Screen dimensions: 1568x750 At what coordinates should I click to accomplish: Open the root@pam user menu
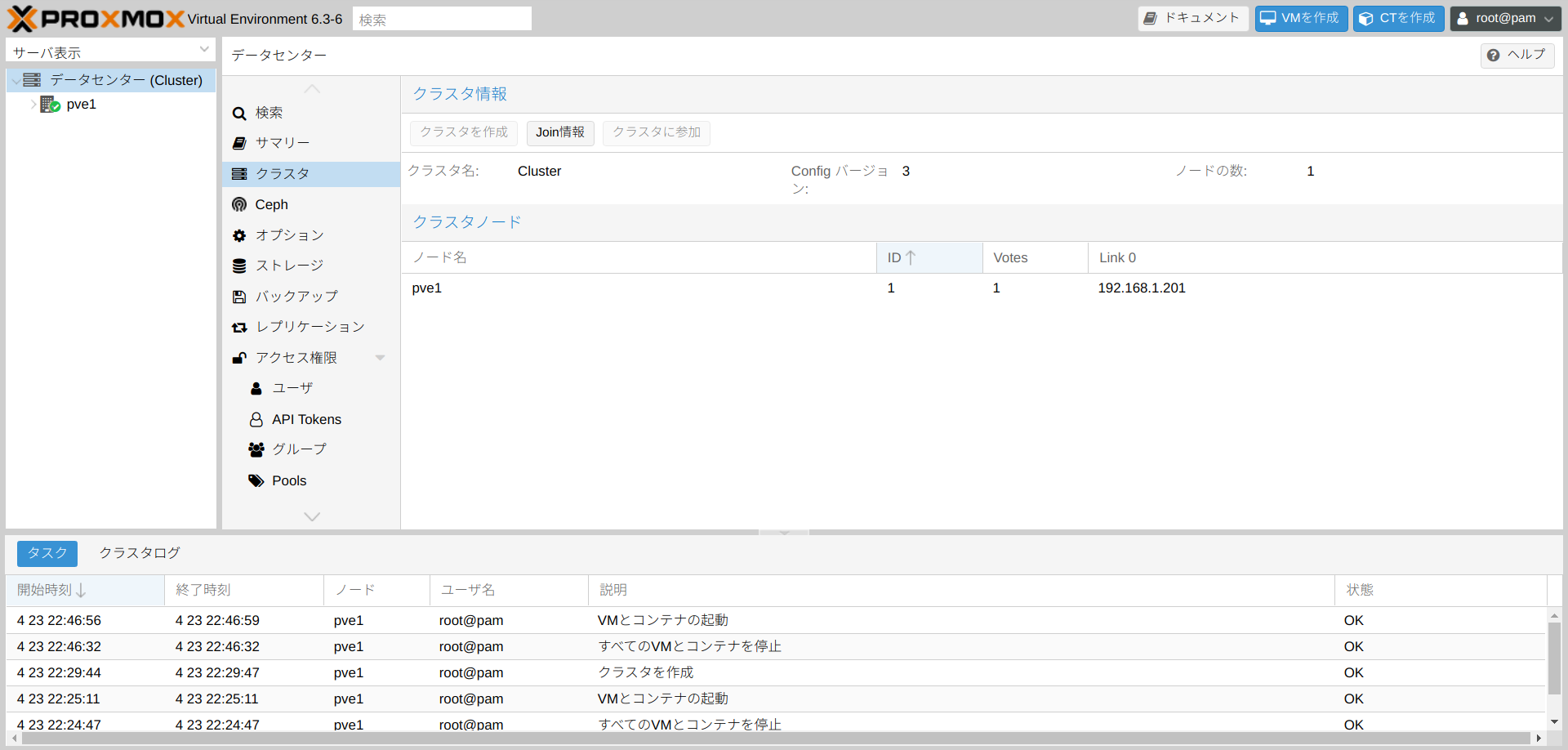(x=1505, y=19)
